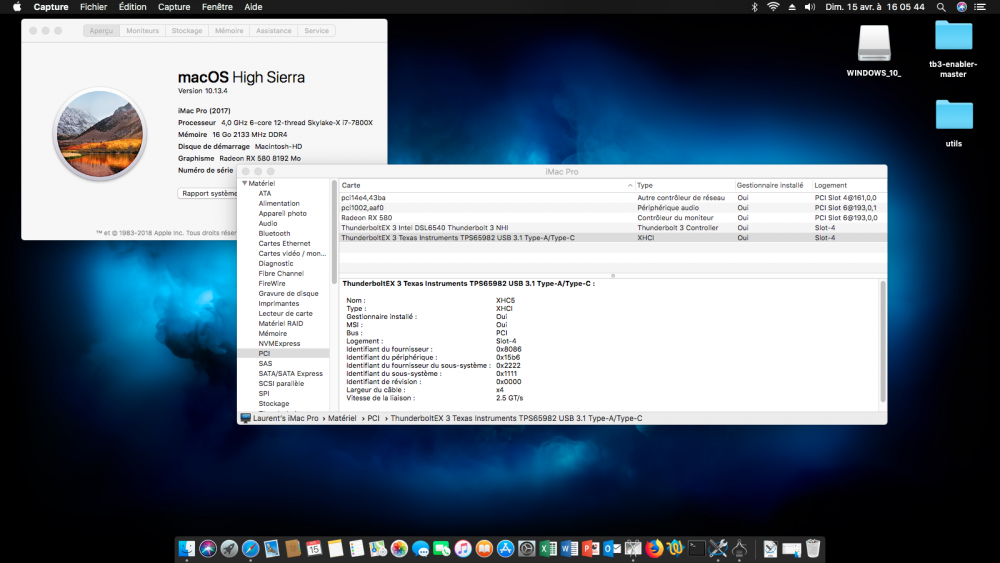The width and height of the screenshot is (1000, 563).
Task: Open Fichier menu
Action: tap(94, 7)
